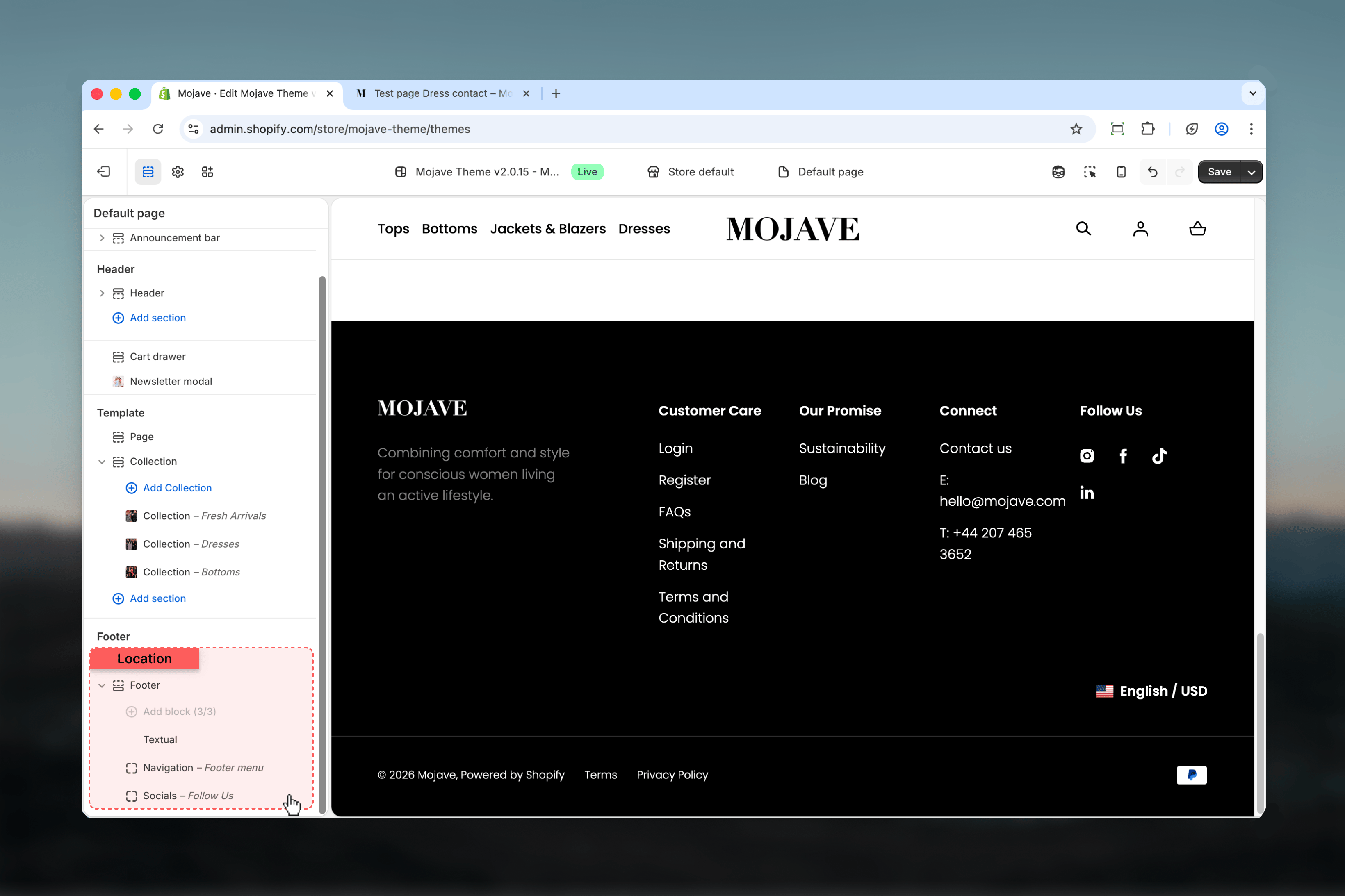Click the Facebook icon in footer

(x=1123, y=455)
